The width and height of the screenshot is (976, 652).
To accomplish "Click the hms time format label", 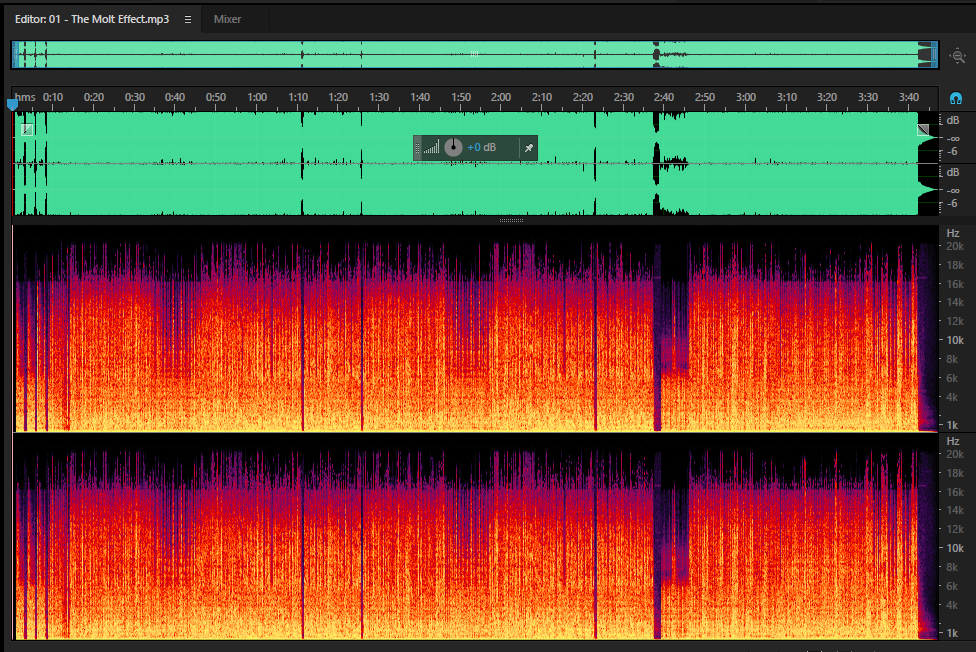I will [26, 97].
